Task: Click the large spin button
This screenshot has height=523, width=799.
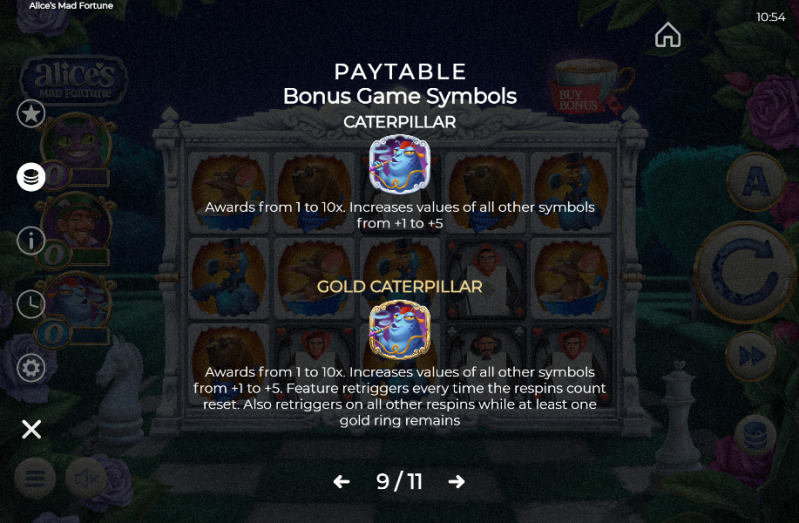Action: [x=745, y=273]
